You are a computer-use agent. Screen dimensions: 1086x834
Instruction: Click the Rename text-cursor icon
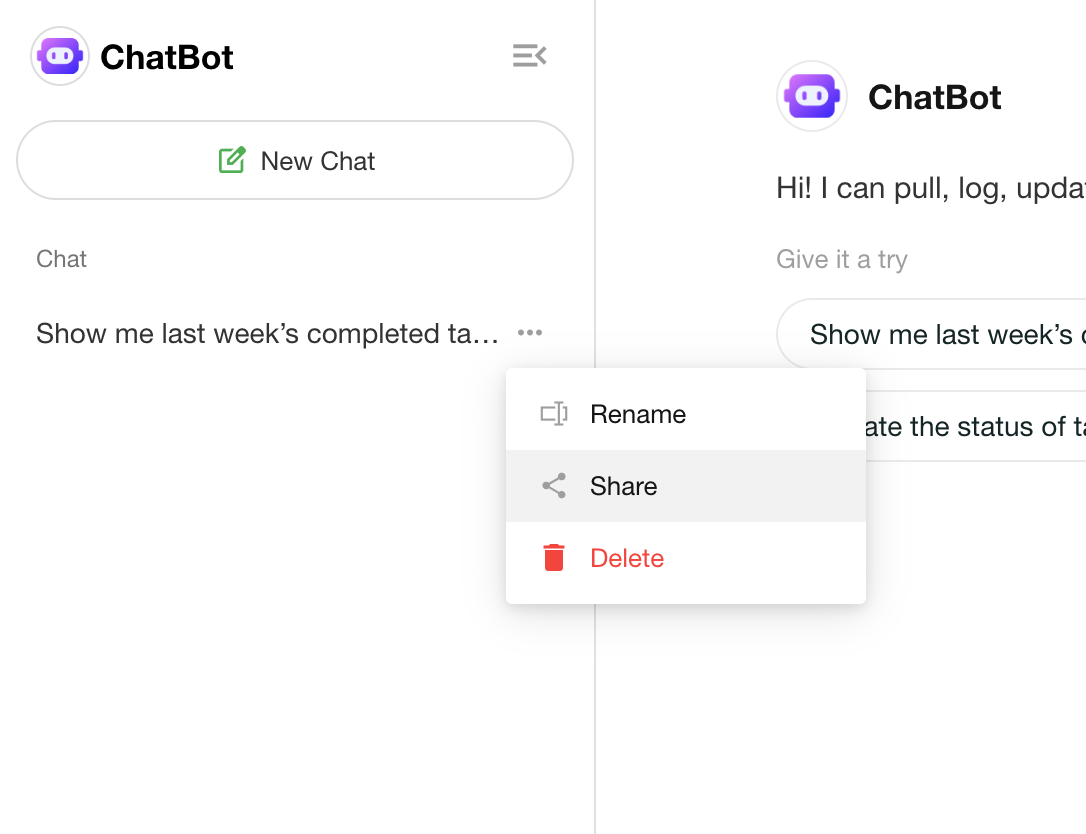[x=554, y=414]
